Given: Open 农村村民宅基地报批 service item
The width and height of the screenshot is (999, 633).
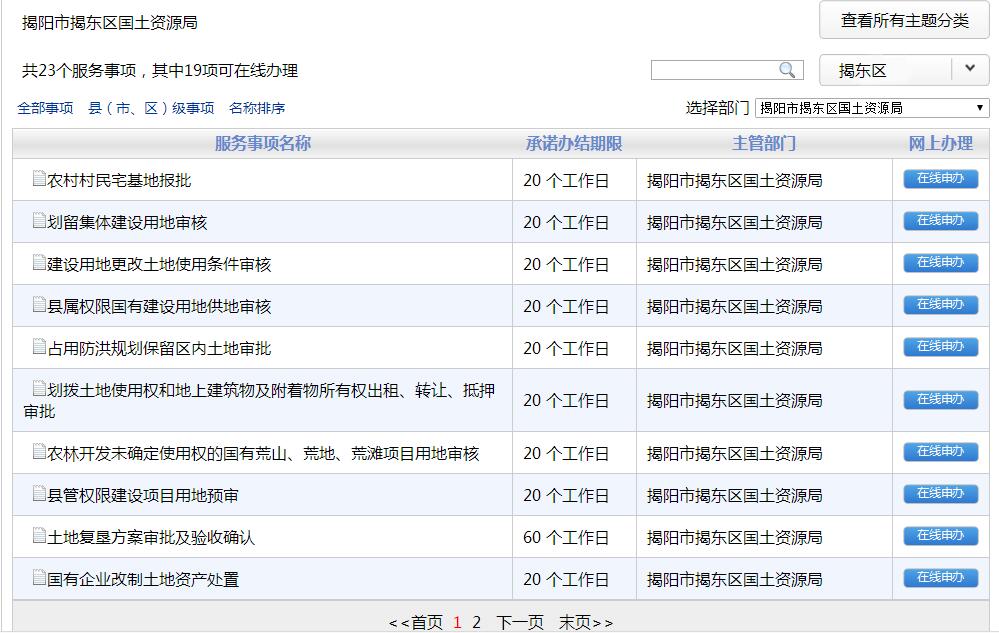Looking at the screenshot, I should pyautogui.click(x=119, y=181).
